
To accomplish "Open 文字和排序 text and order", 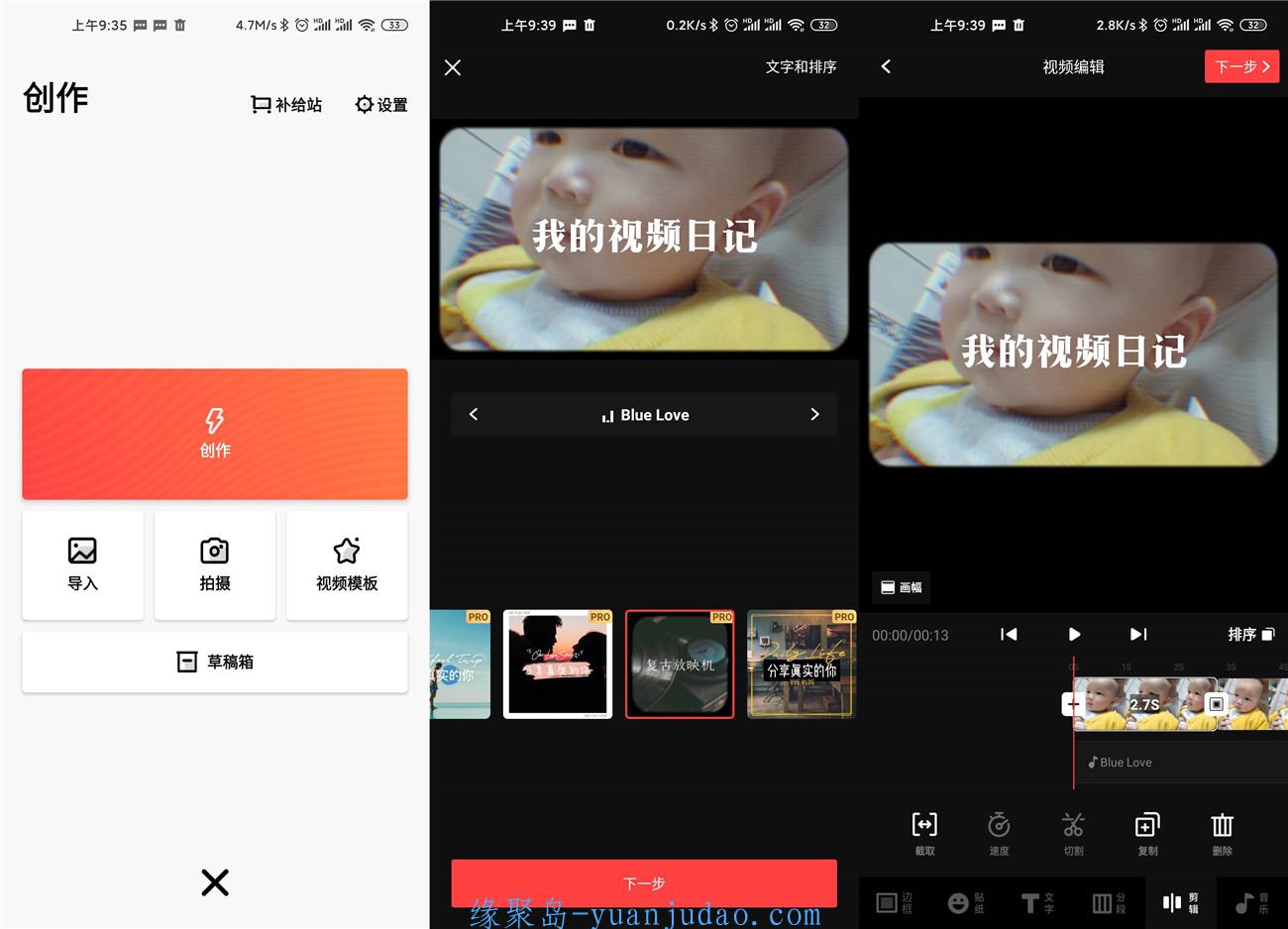I will [x=801, y=66].
